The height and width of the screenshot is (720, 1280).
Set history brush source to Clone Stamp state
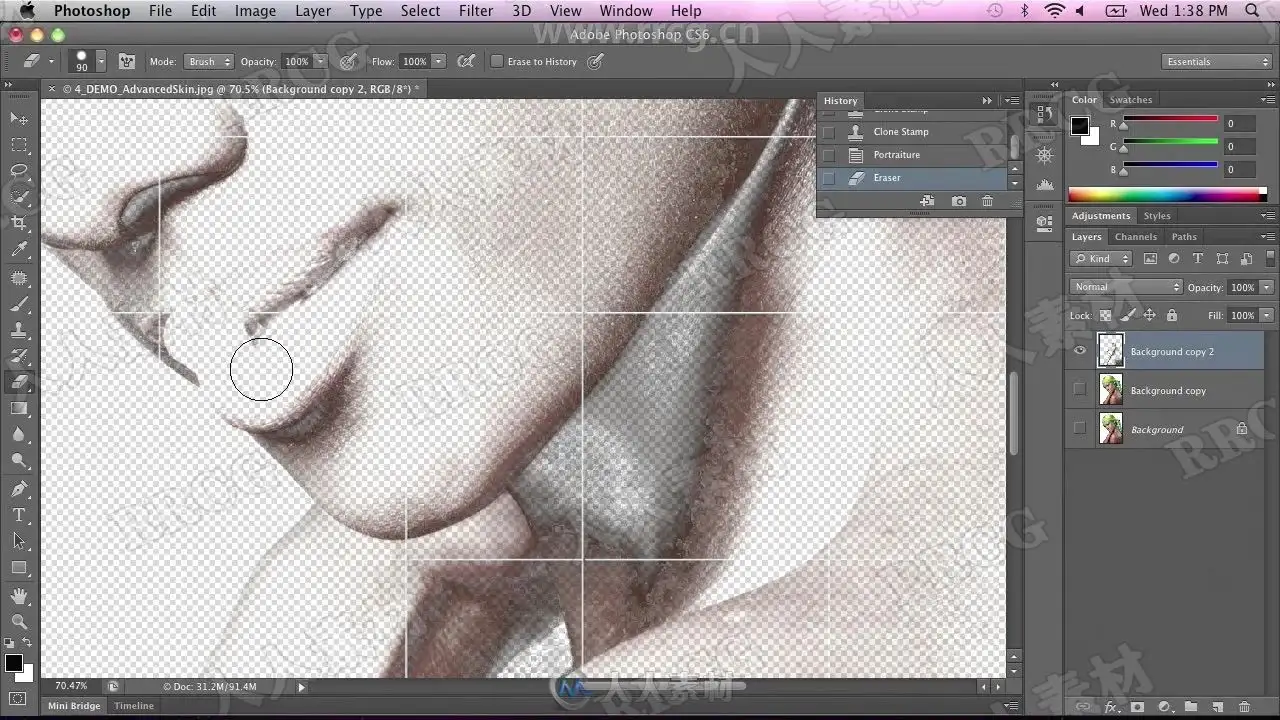(x=829, y=132)
